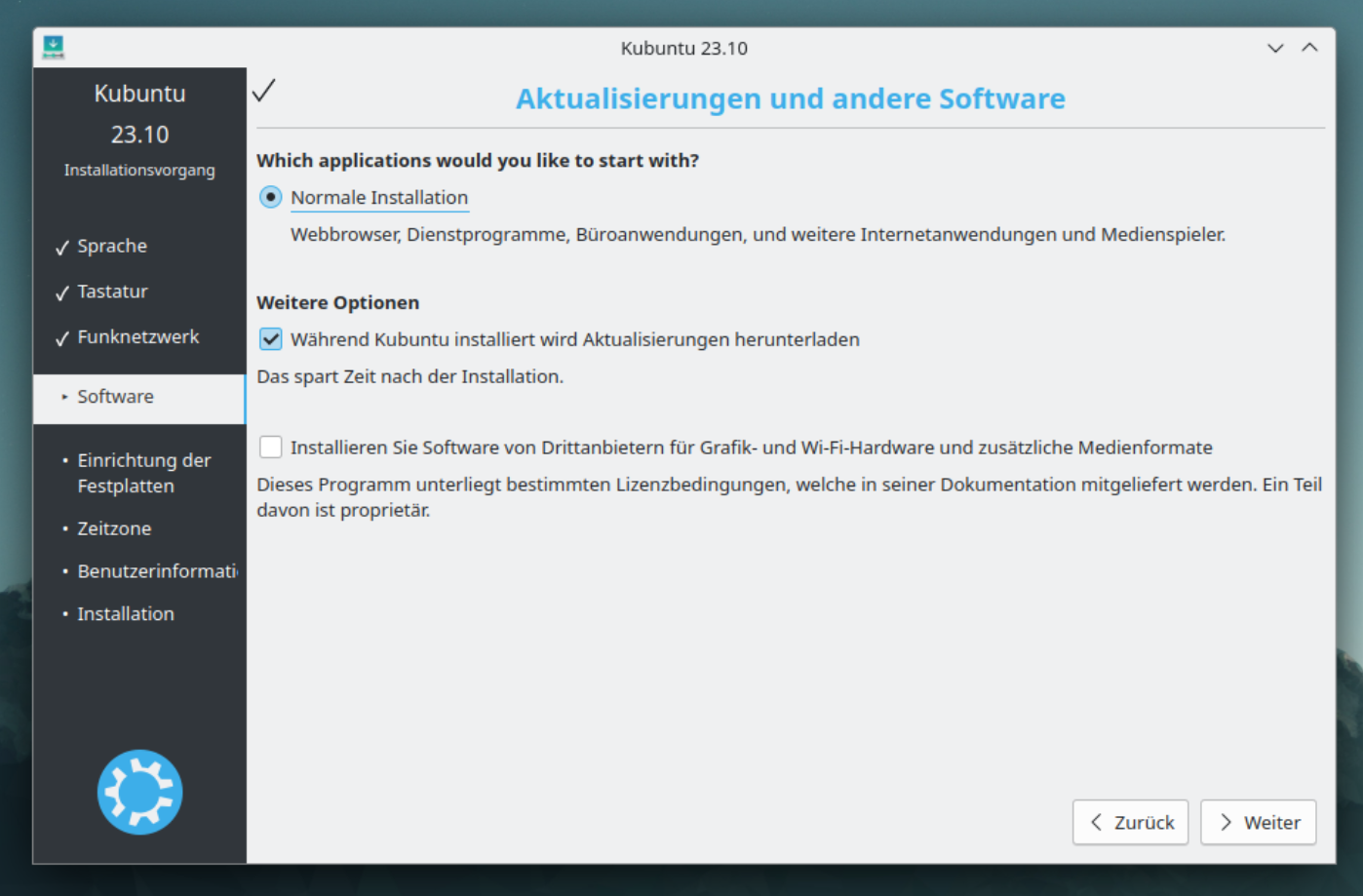The width and height of the screenshot is (1363, 896).
Task: Select the Installation step in sidebar
Action: point(126,614)
